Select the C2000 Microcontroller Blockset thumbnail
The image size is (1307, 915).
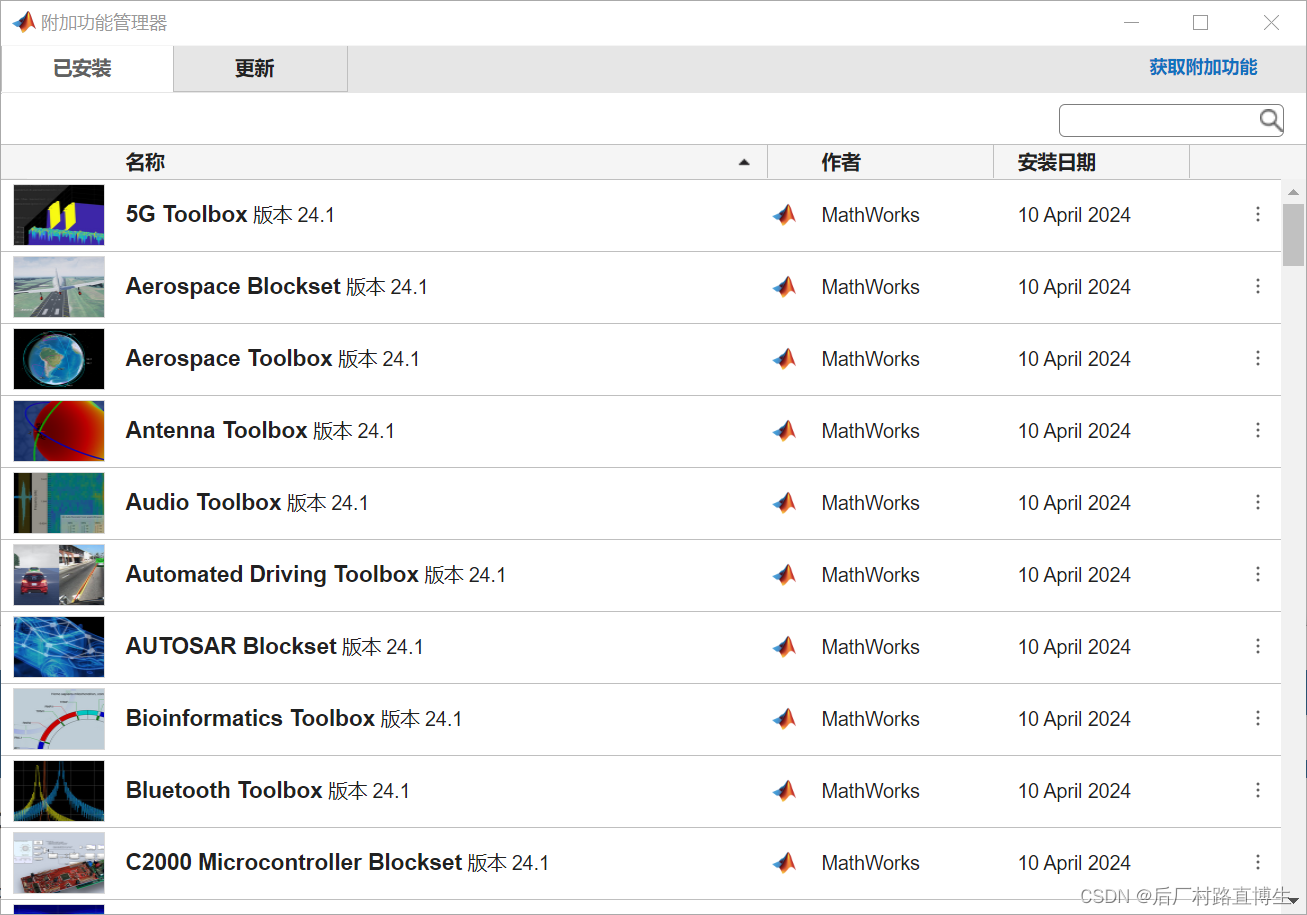point(59,863)
